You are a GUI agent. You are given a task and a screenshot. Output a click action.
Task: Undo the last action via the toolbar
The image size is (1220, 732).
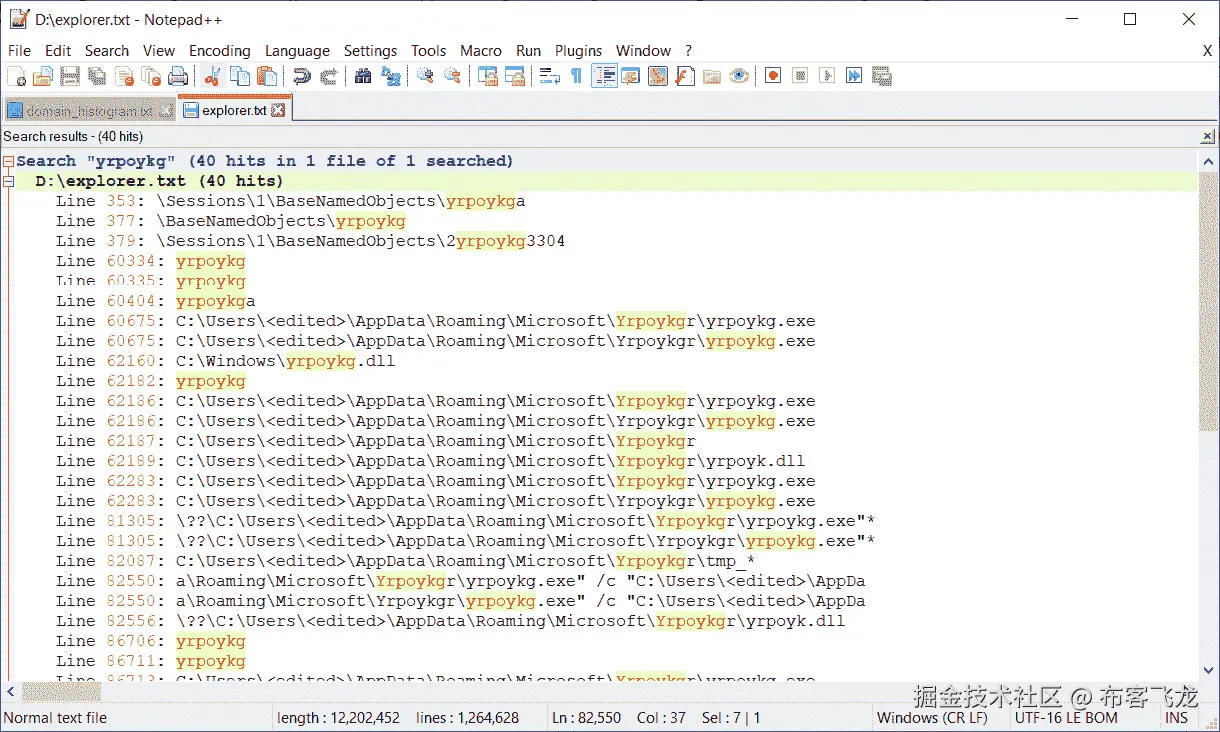pos(301,76)
